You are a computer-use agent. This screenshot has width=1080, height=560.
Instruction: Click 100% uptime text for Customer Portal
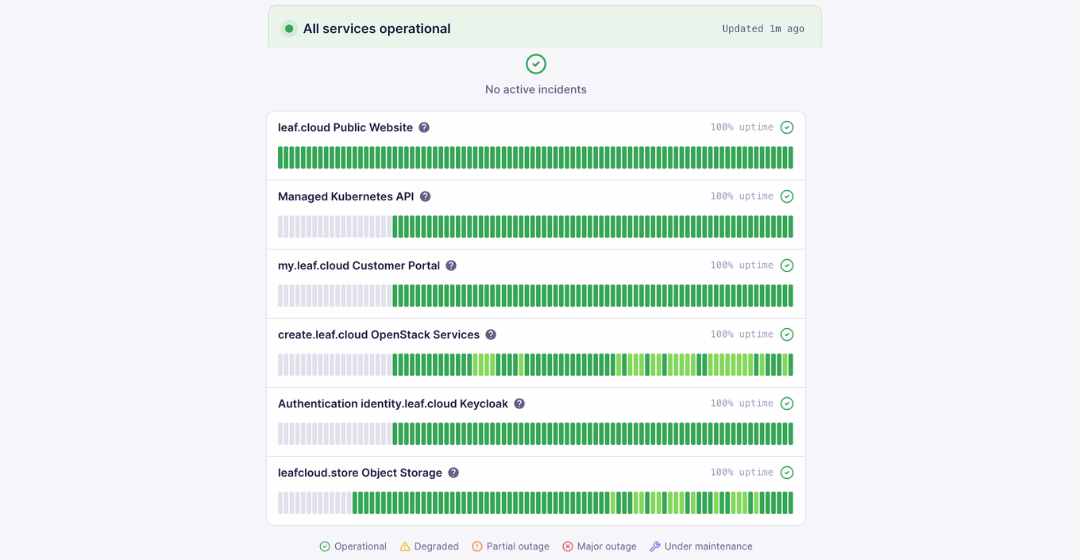point(742,265)
